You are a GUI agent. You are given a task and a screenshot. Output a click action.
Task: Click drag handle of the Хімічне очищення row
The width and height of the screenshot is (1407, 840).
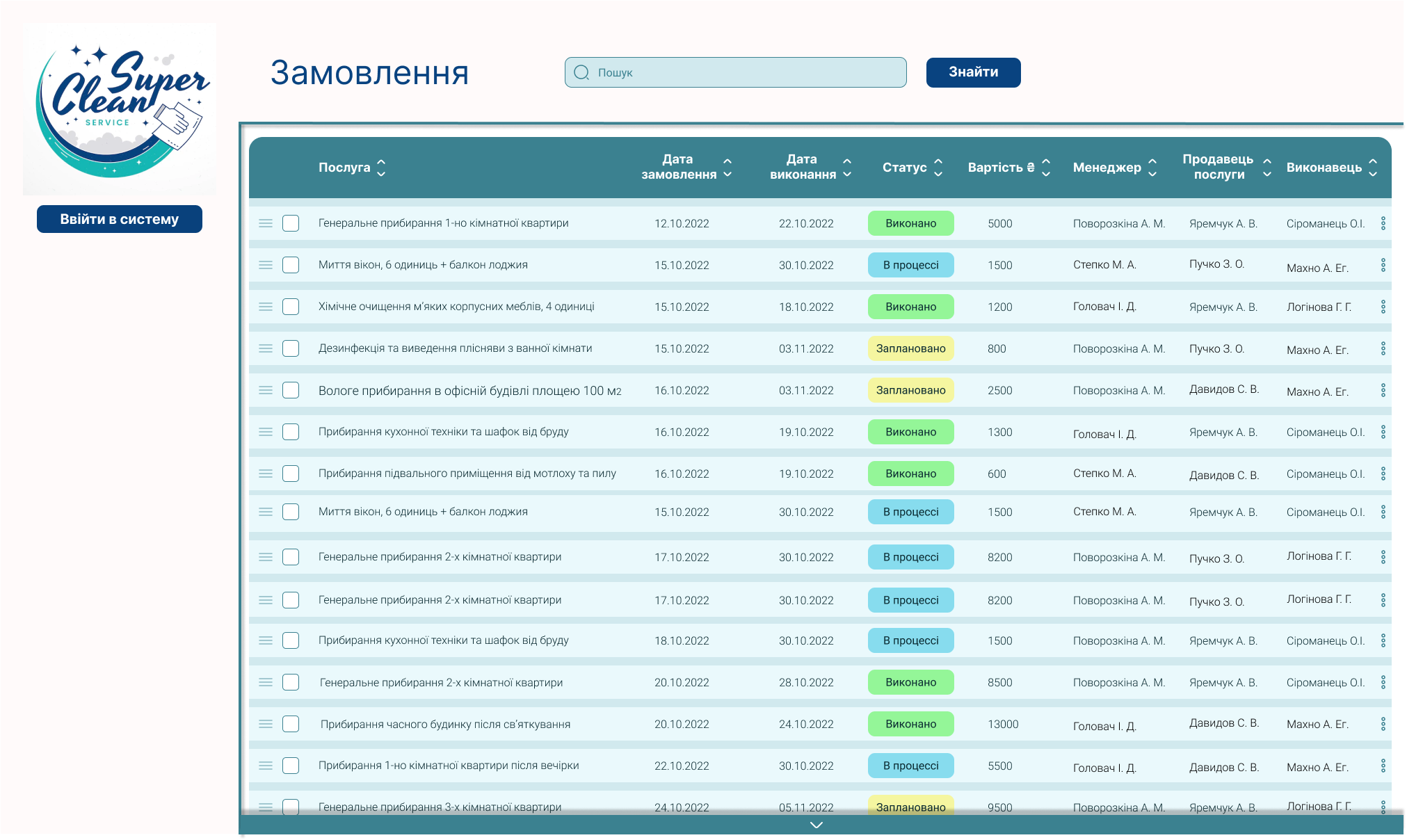point(266,307)
